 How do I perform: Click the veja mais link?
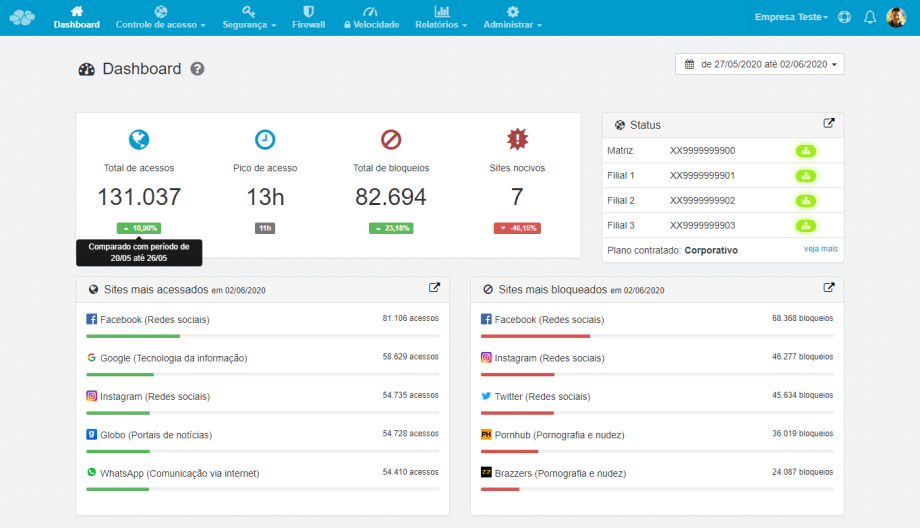coord(820,249)
